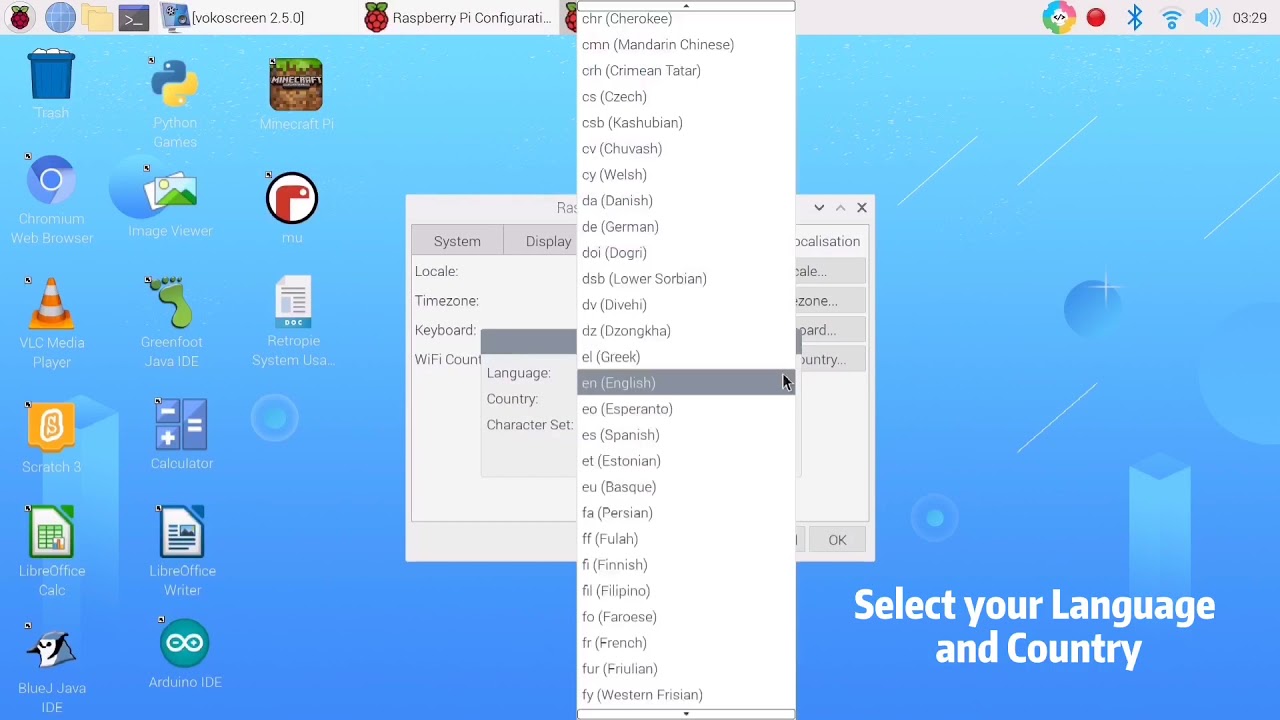Open LibreOffice Calc desktop shortcut
The width and height of the screenshot is (1280, 720).
pos(52,551)
